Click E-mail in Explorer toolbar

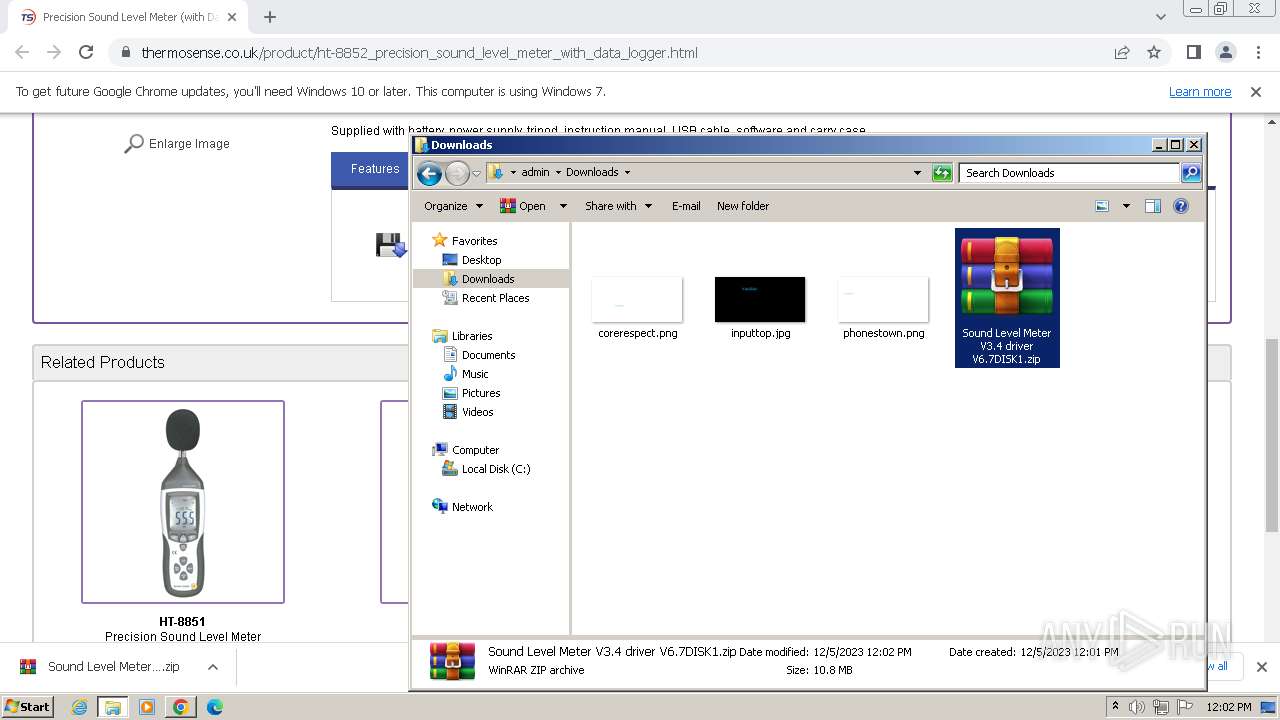tap(686, 206)
